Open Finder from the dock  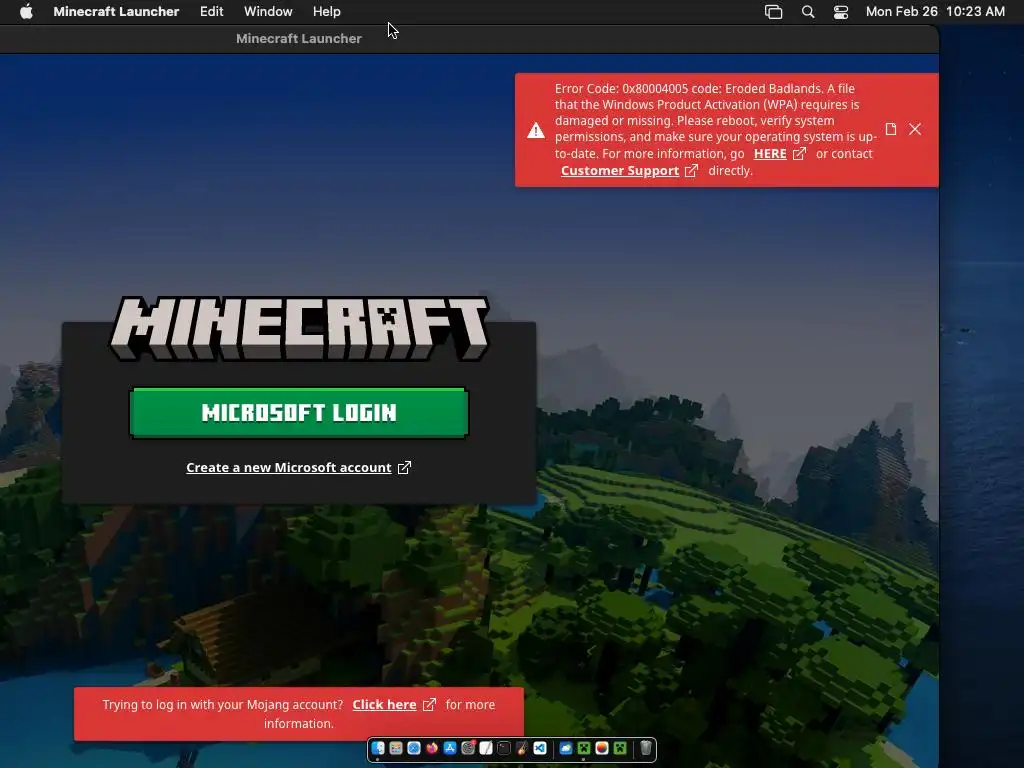coord(378,748)
